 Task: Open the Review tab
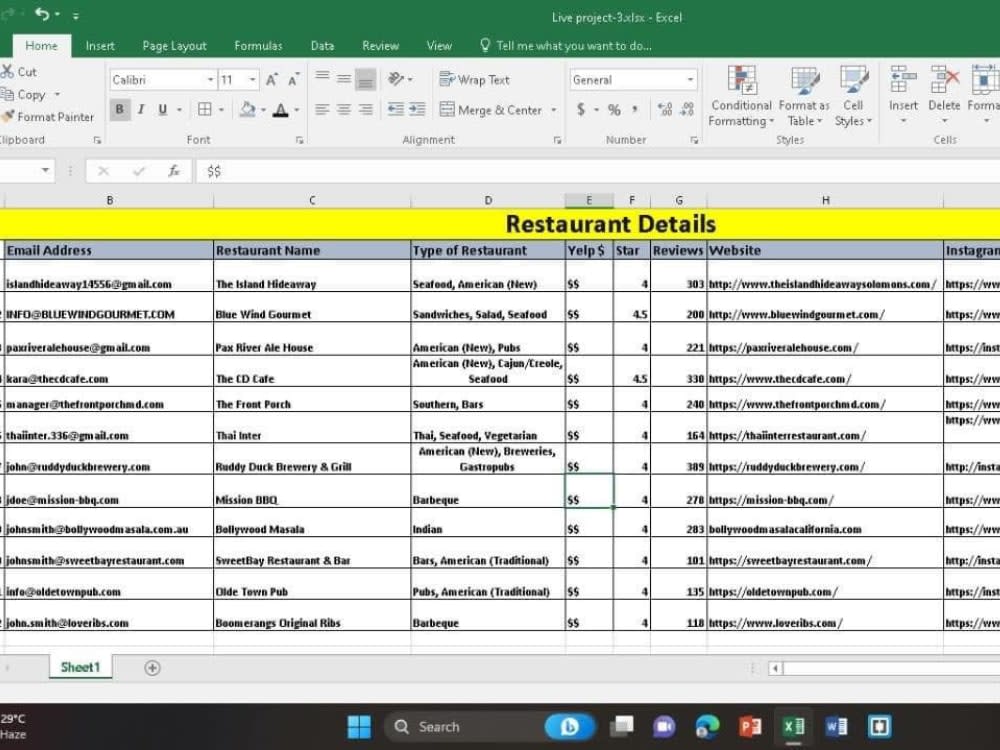[380, 46]
